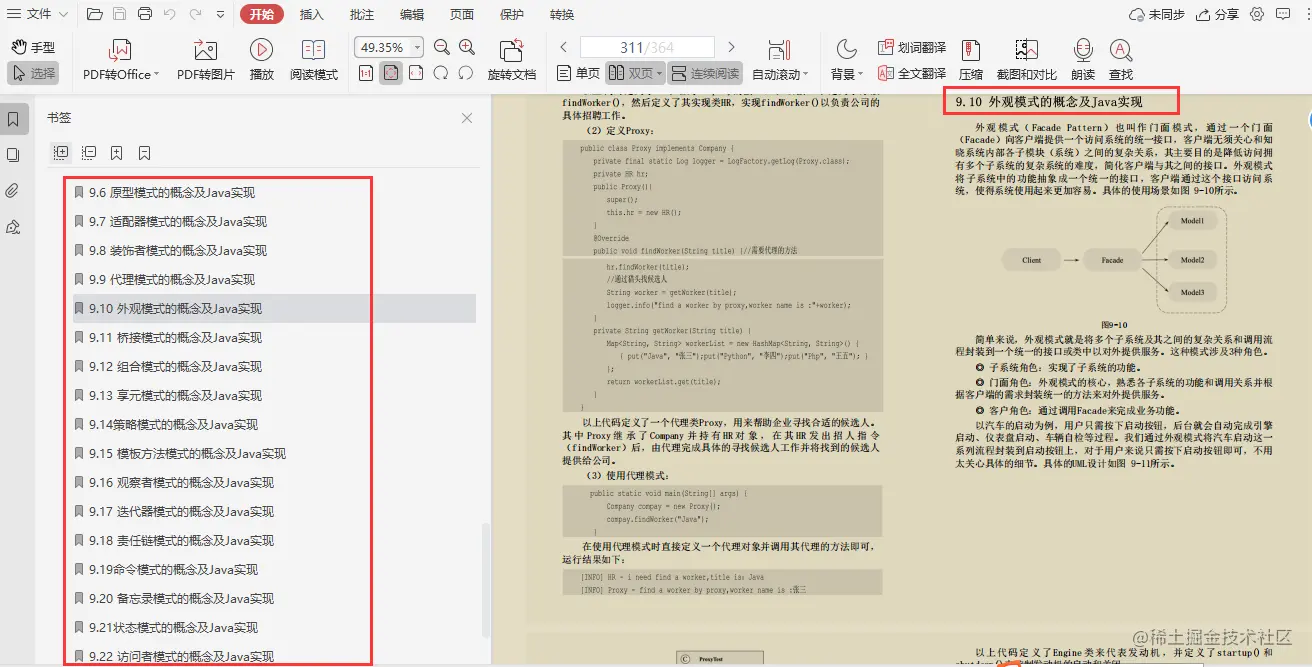Switch to the 批注 ribbon tab

[362, 14]
